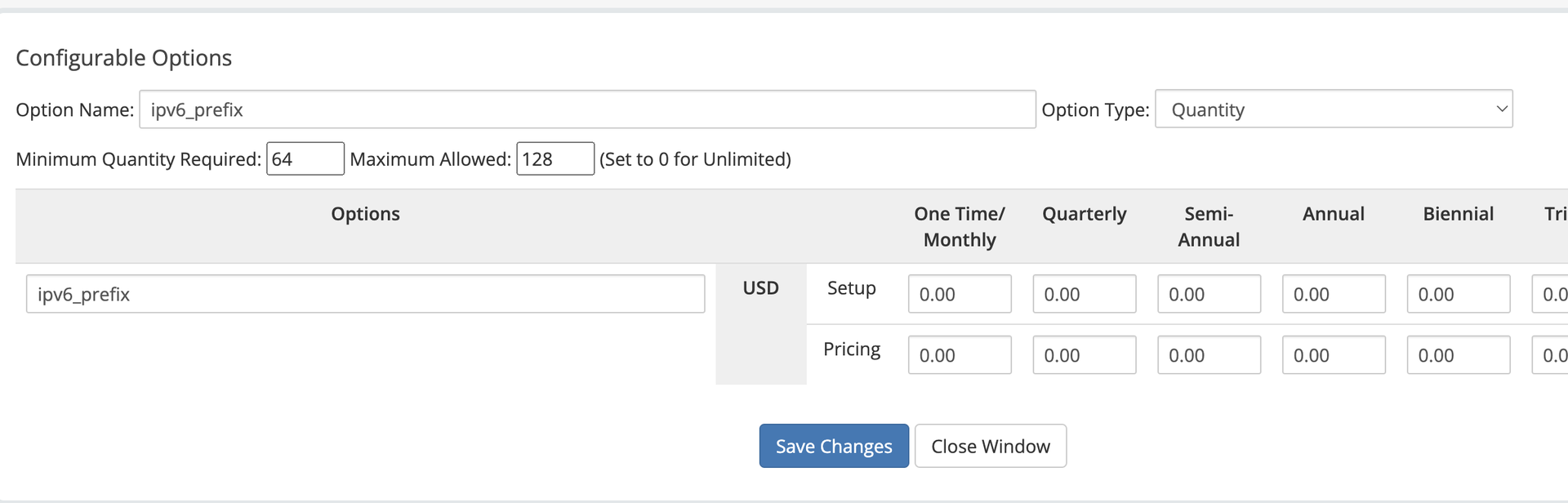Edit Pricing One Time/Monthly field
Screen dimensions: 1568x503
pyautogui.click(x=960, y=355)
